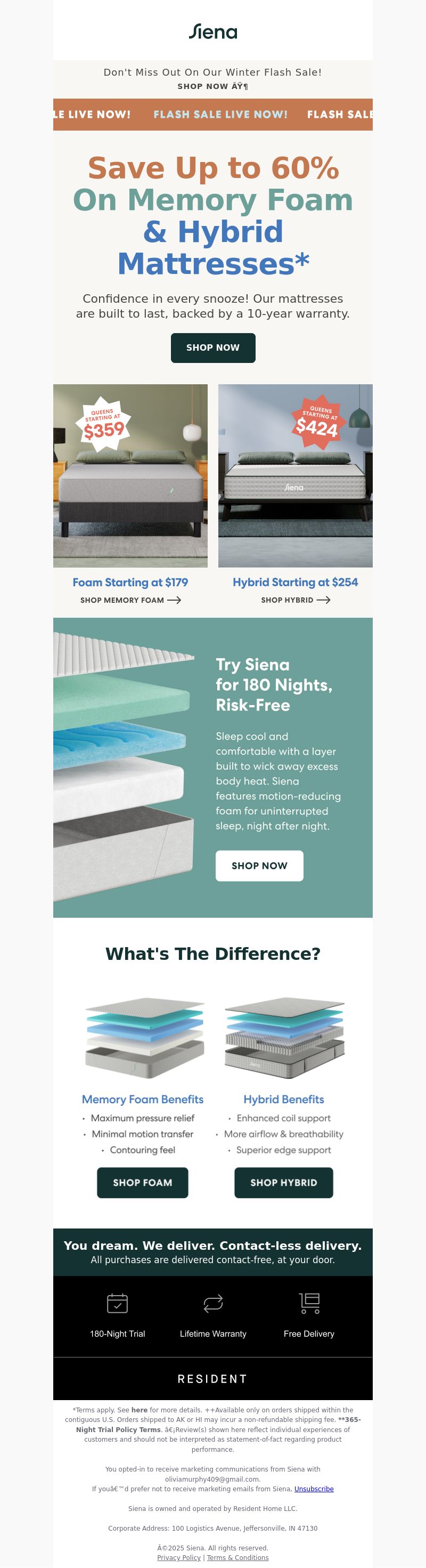This screenshot has width=426, height=1568.
Task: Open the Shop Now link under the winter sale
Action: (212, 86)
